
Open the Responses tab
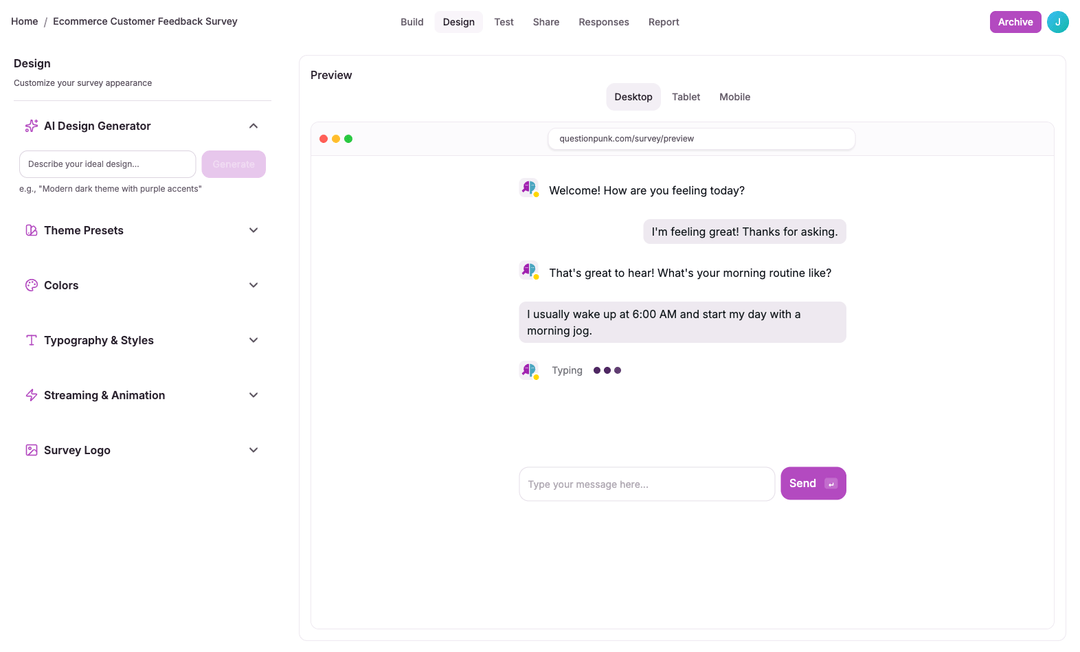[x=604, y=21]
